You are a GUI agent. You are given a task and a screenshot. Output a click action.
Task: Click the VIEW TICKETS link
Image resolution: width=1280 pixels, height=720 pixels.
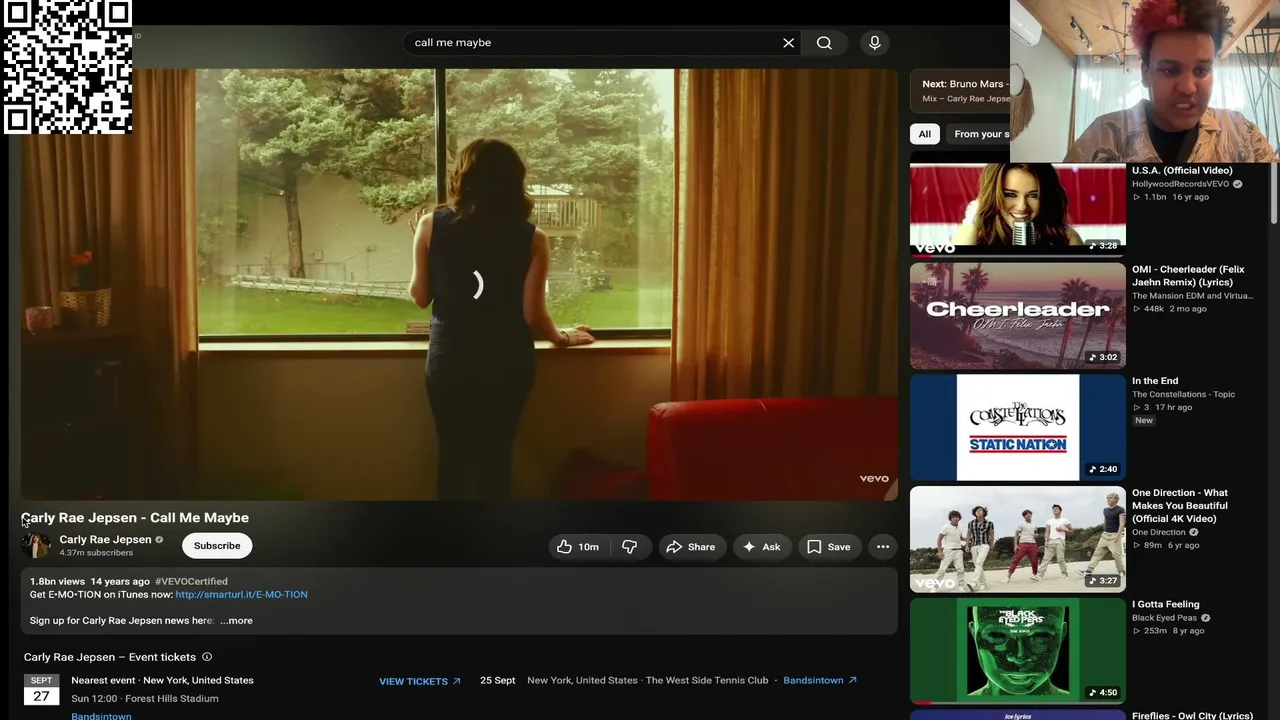pyautogui.click(x=420, y=681)
